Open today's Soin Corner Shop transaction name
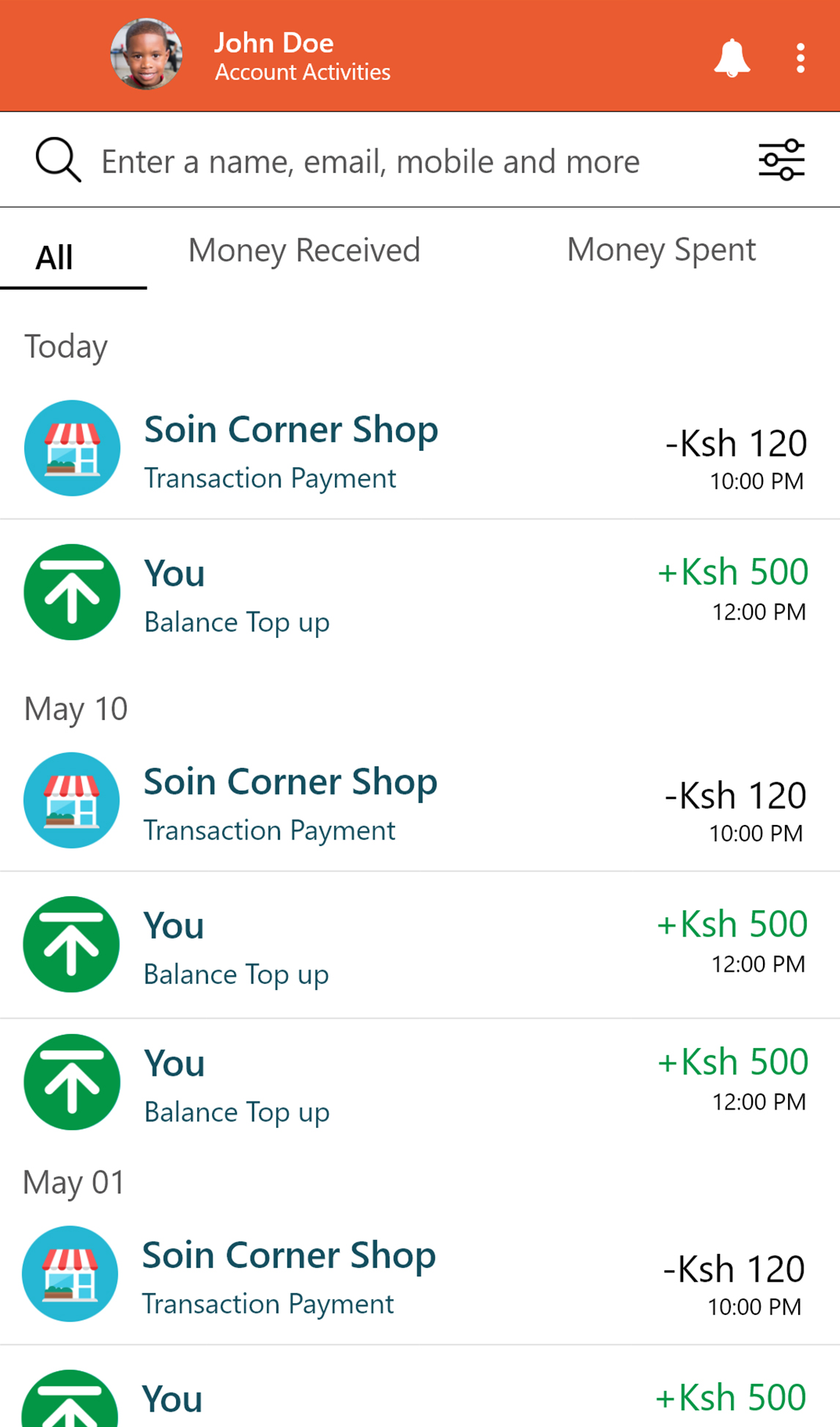Screen dimensions: 840x1427 [x=291, y=430]
